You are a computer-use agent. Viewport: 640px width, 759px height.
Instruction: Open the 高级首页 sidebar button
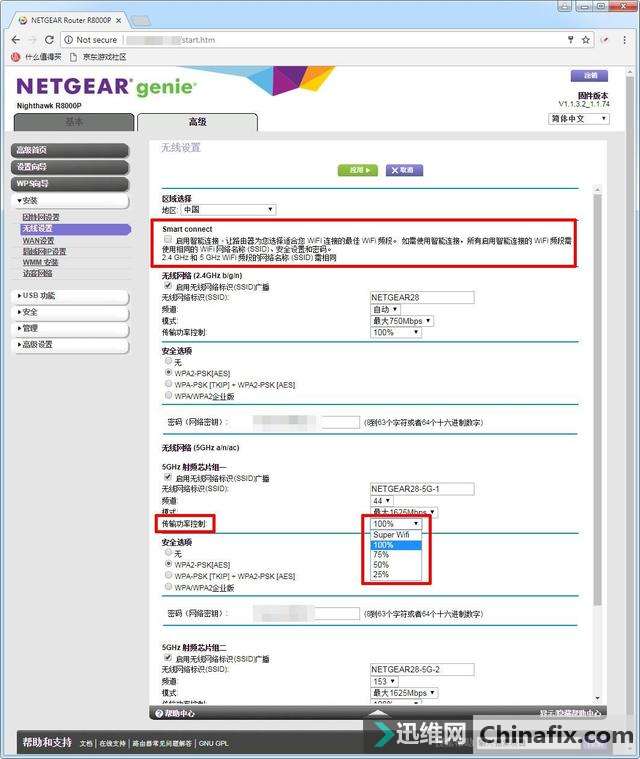point(70,150)
